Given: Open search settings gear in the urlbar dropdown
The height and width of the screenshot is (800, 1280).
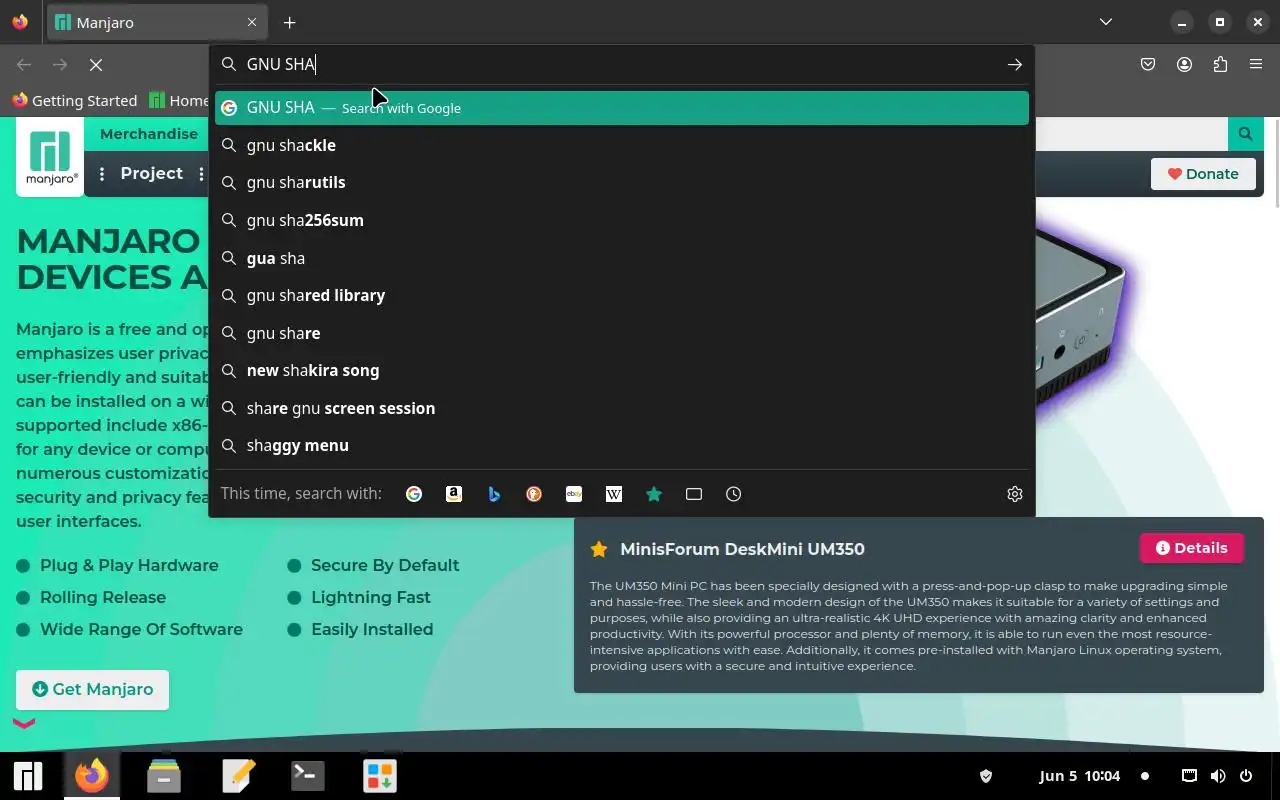Looking at the screenshot, I should point(1015,494).
